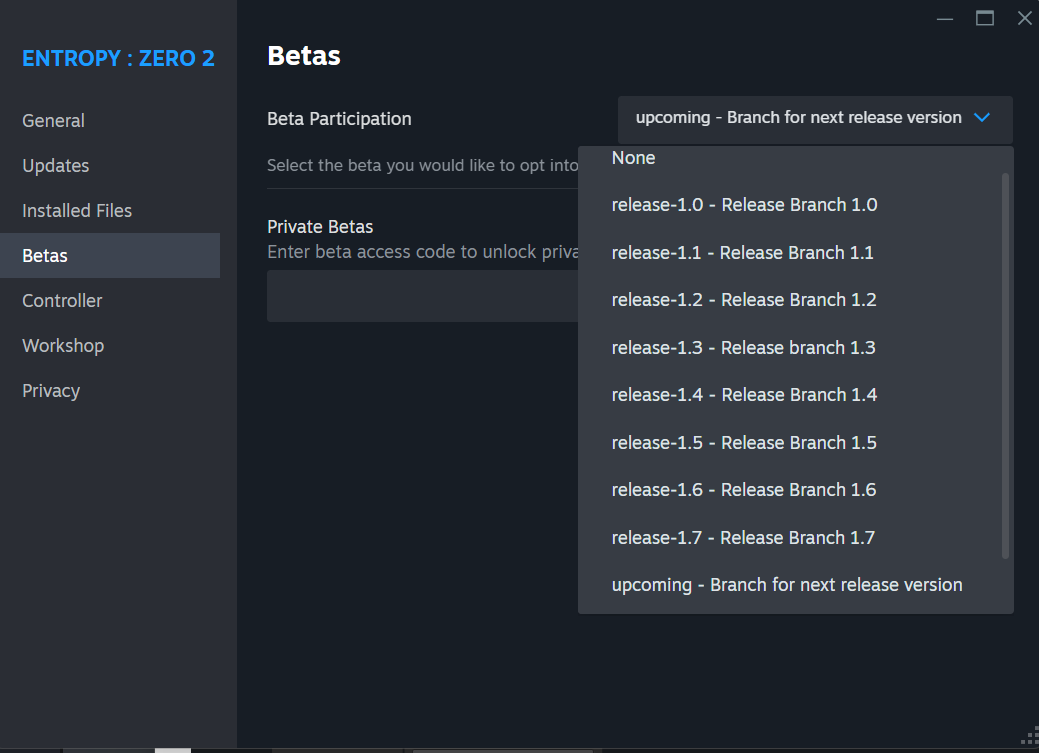Screen dimensions: 1039x753
Task: Open the Workshop tab
Action: tap(63, 346)
